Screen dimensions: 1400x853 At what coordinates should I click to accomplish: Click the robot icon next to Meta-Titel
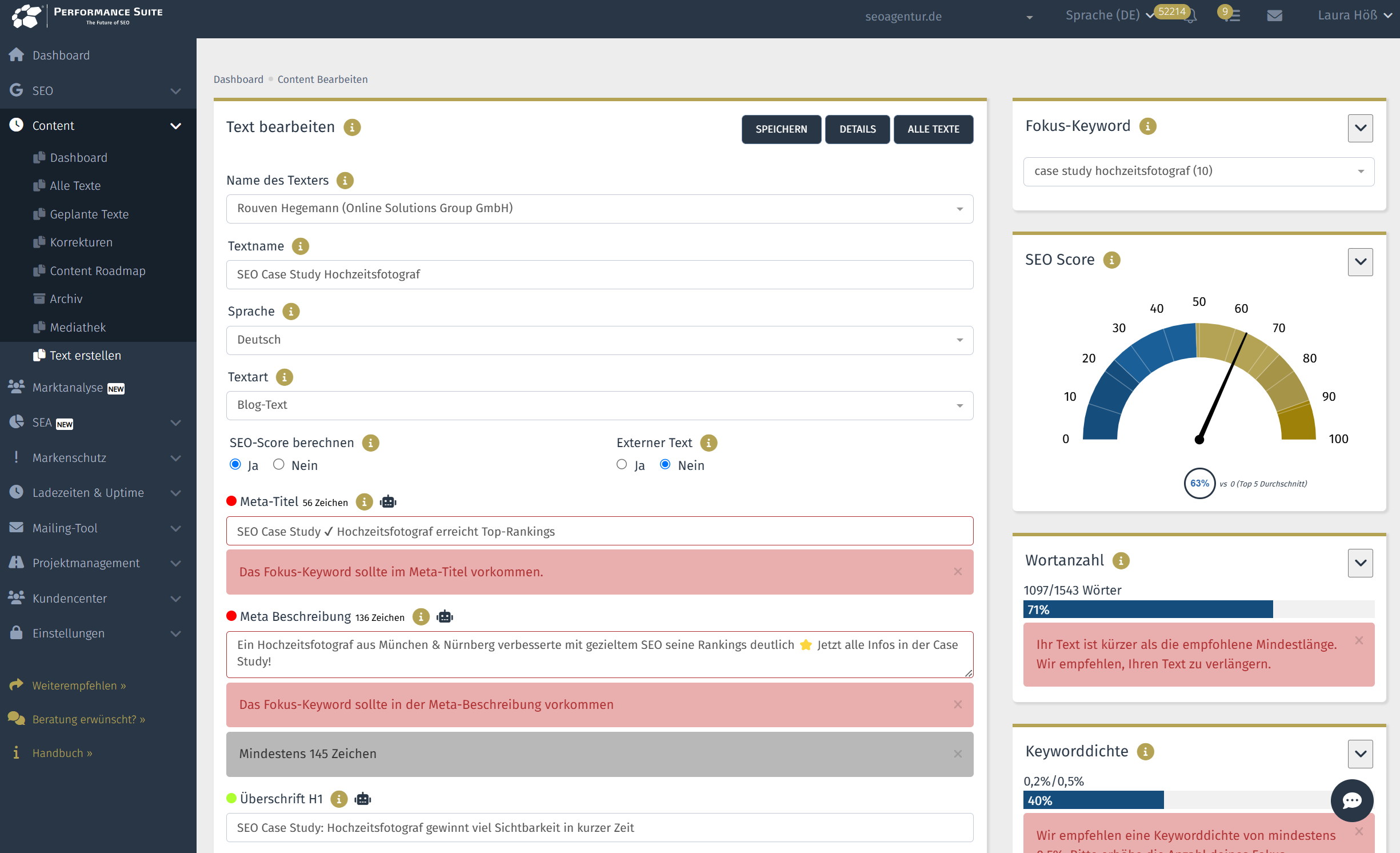tap(388, 501)
